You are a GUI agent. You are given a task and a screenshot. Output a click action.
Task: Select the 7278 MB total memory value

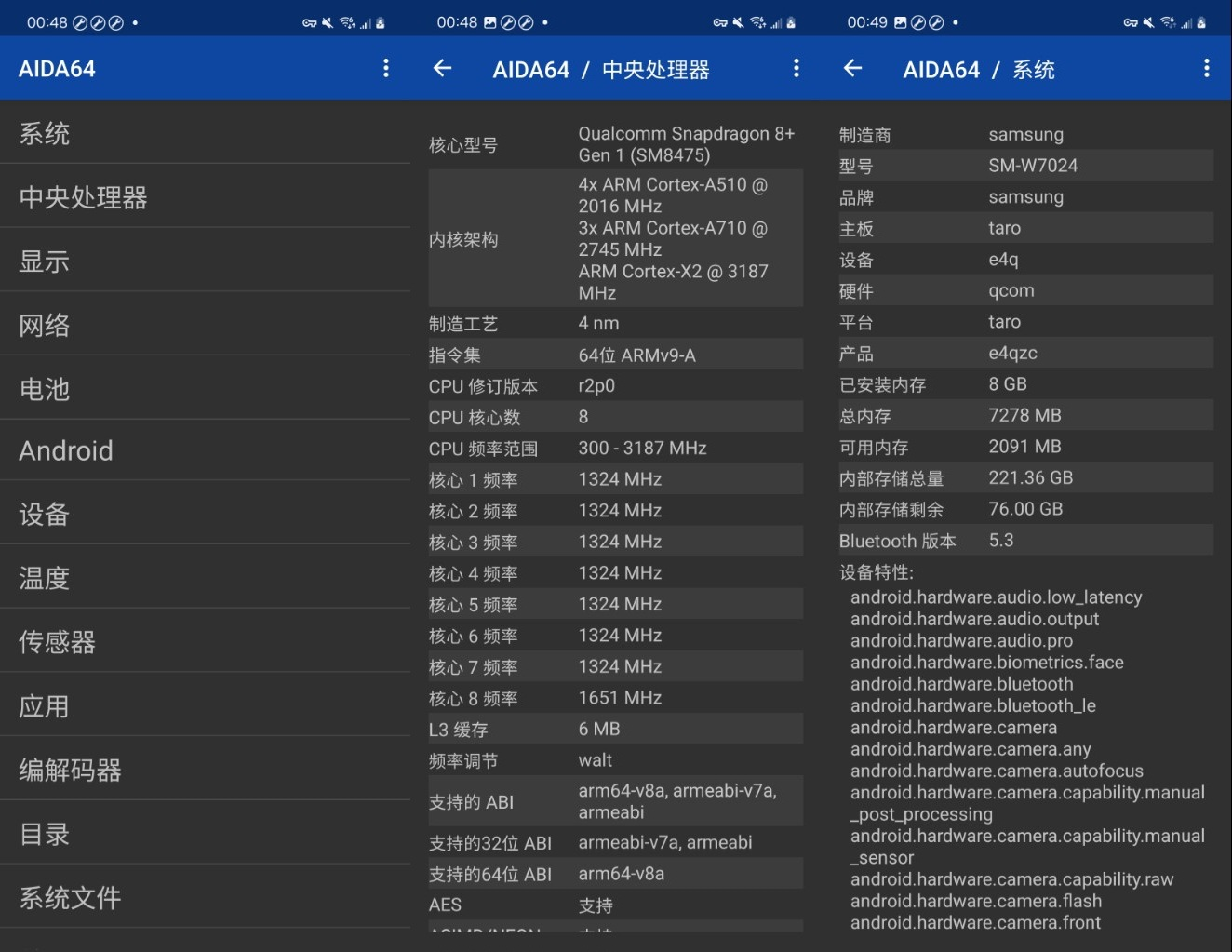pyautogui.click(x=1024, y=415)
